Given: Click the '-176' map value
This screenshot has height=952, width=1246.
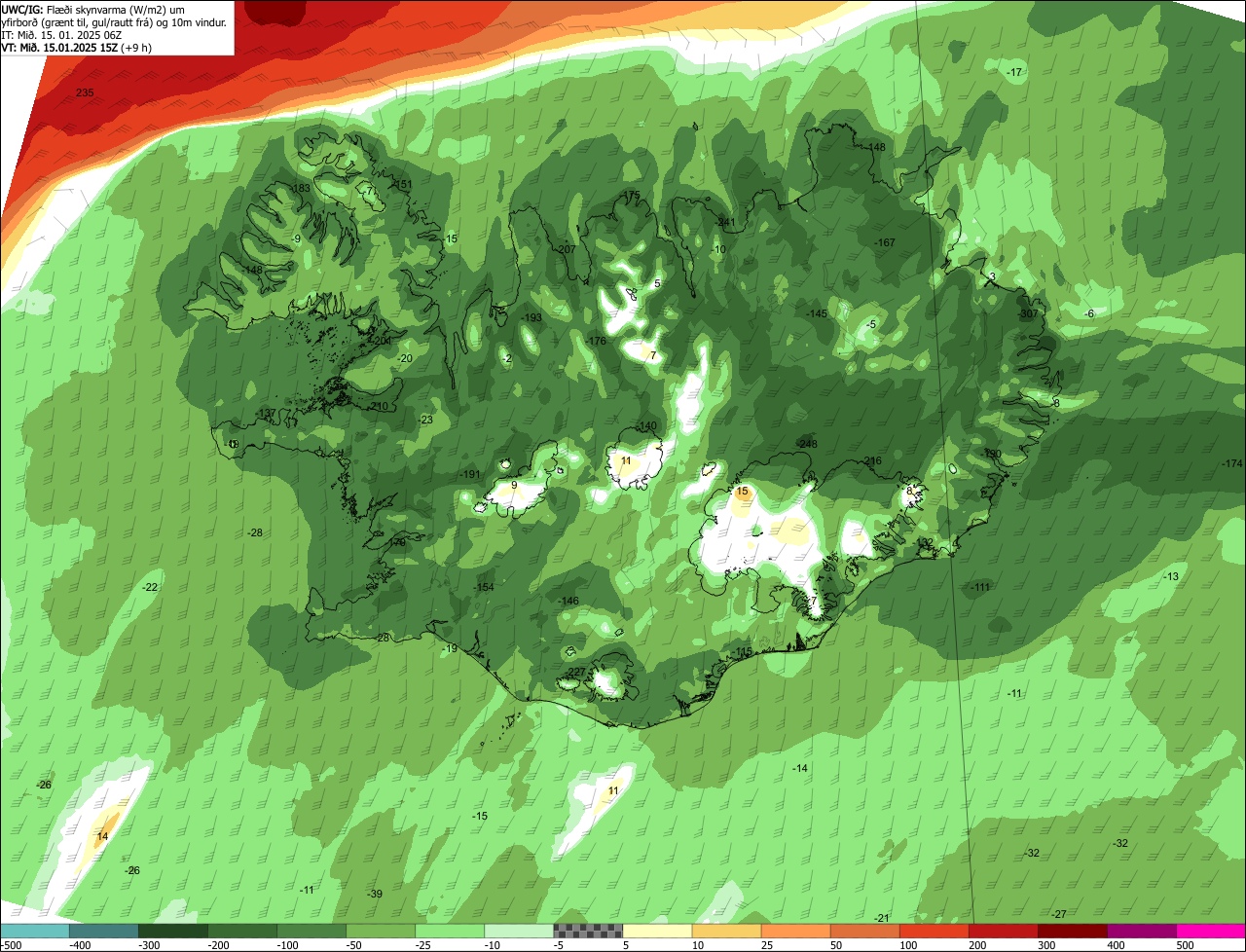Looking at the screenshot, I should (596, 341).
